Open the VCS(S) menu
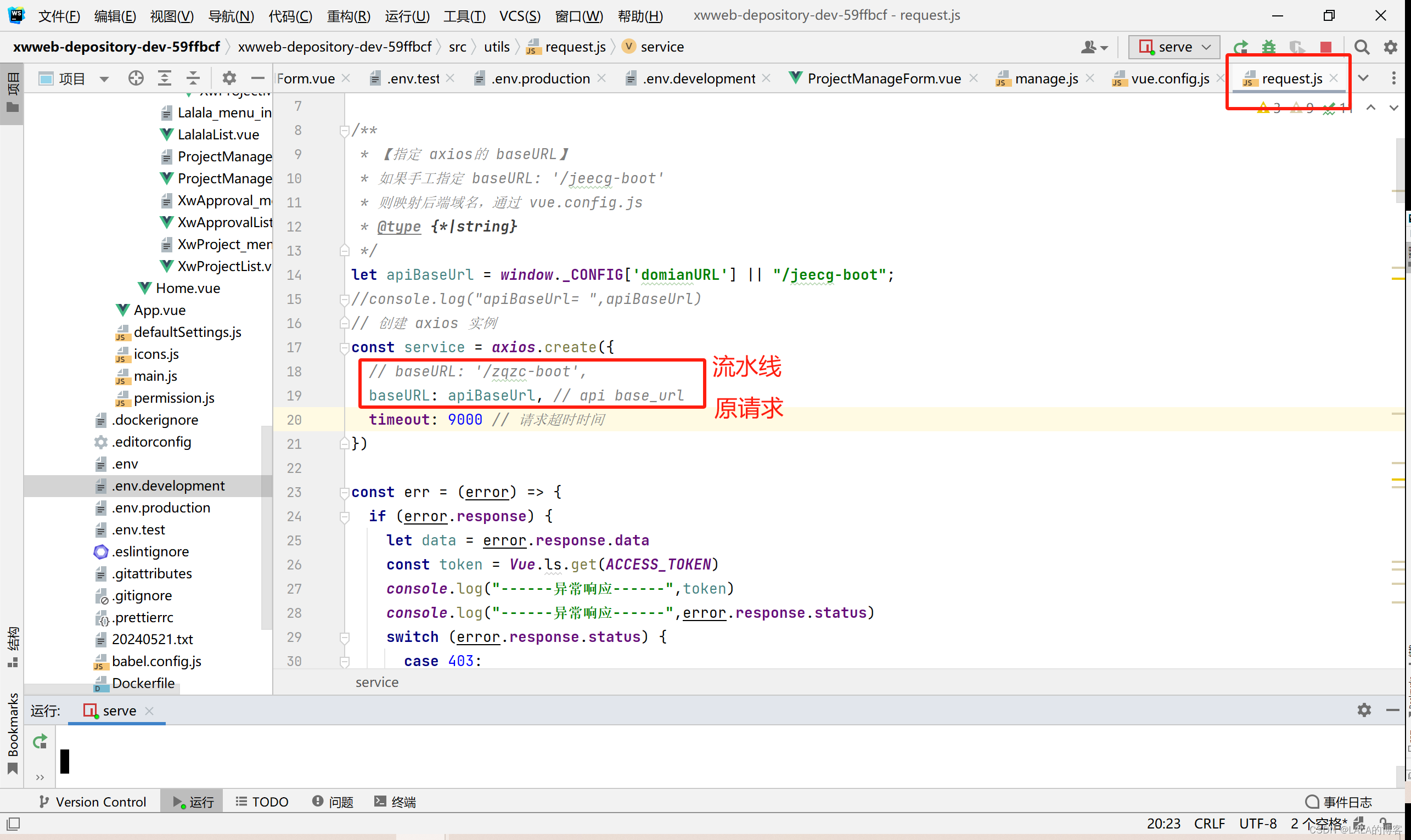 click(520, 16)
